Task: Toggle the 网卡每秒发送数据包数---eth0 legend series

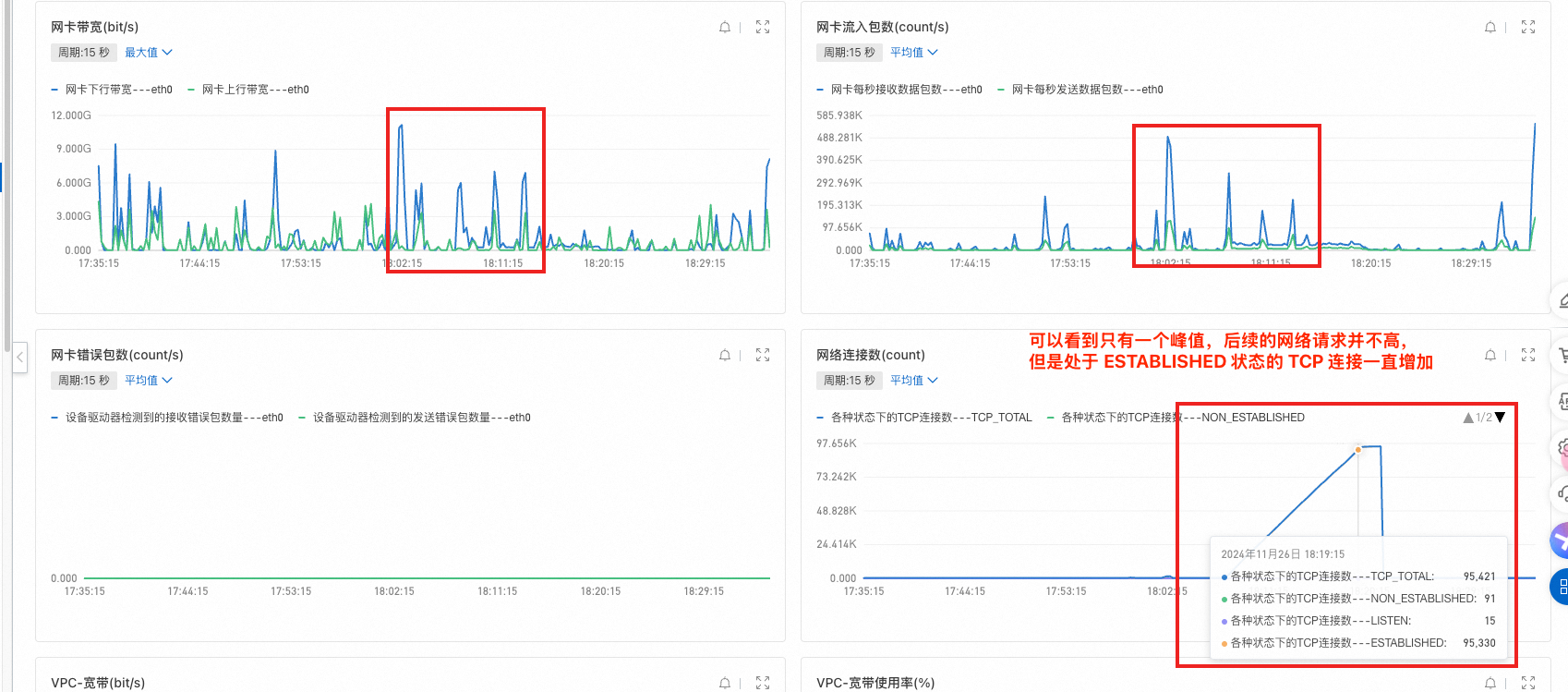Action: point(1080,90)
